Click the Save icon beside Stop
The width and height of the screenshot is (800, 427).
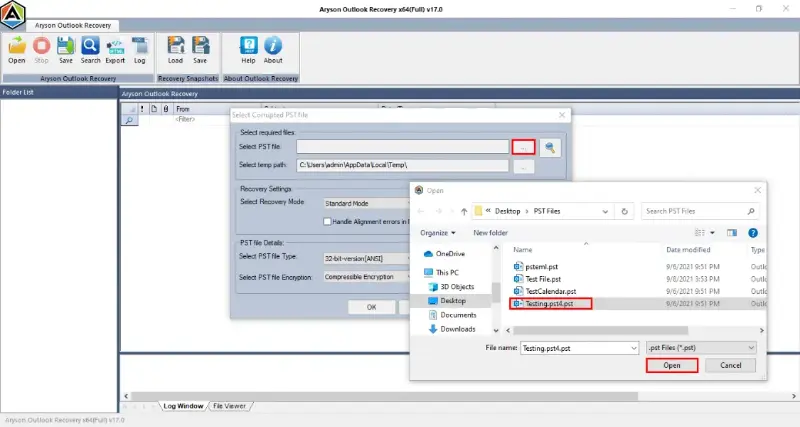coord(65,50)
